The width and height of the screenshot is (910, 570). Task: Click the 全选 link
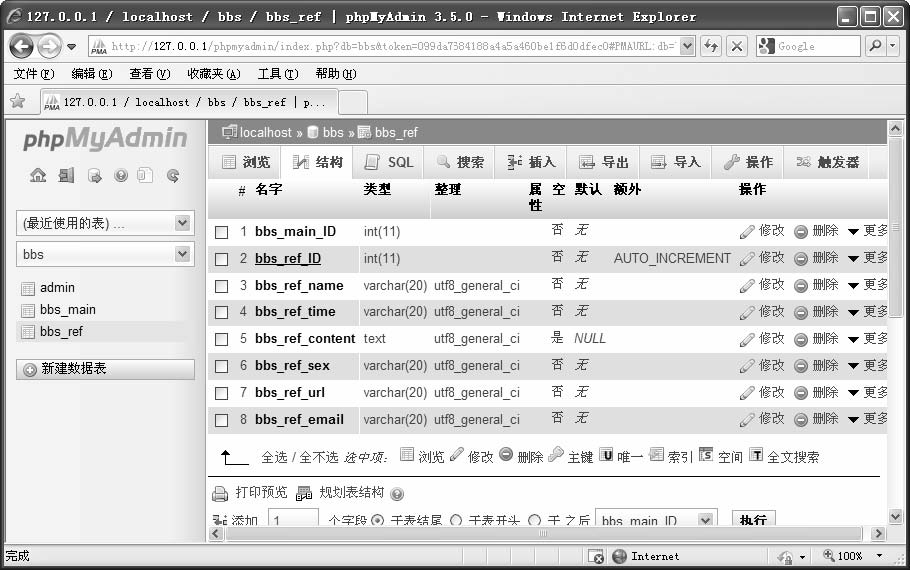(274, 457)
